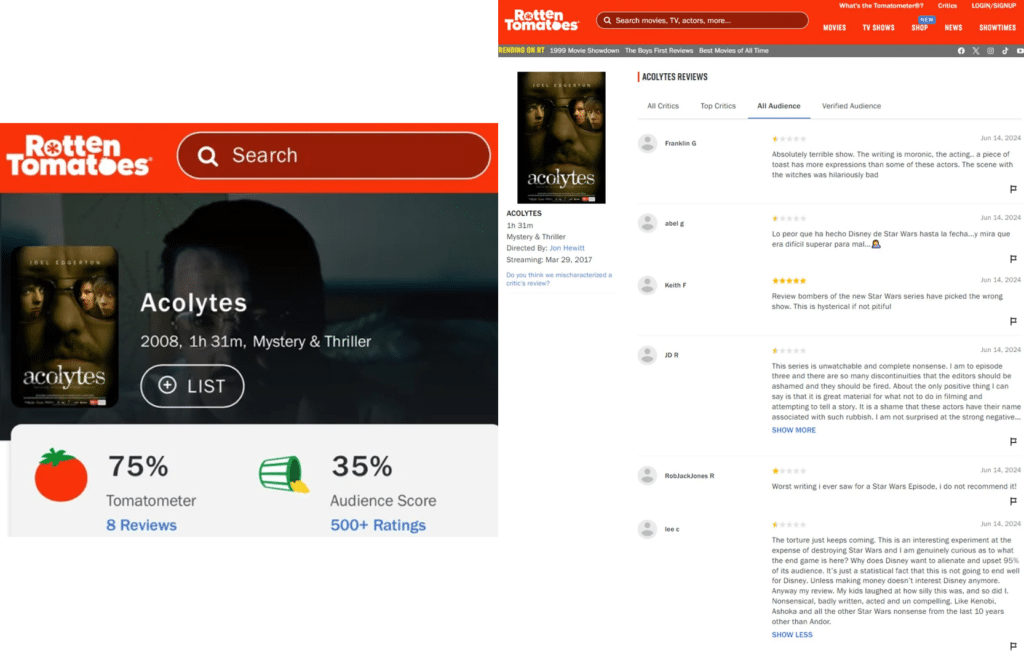Open the MOVIES menu
The width and height of the screenshot is (1024, 660).
point(835,27)
